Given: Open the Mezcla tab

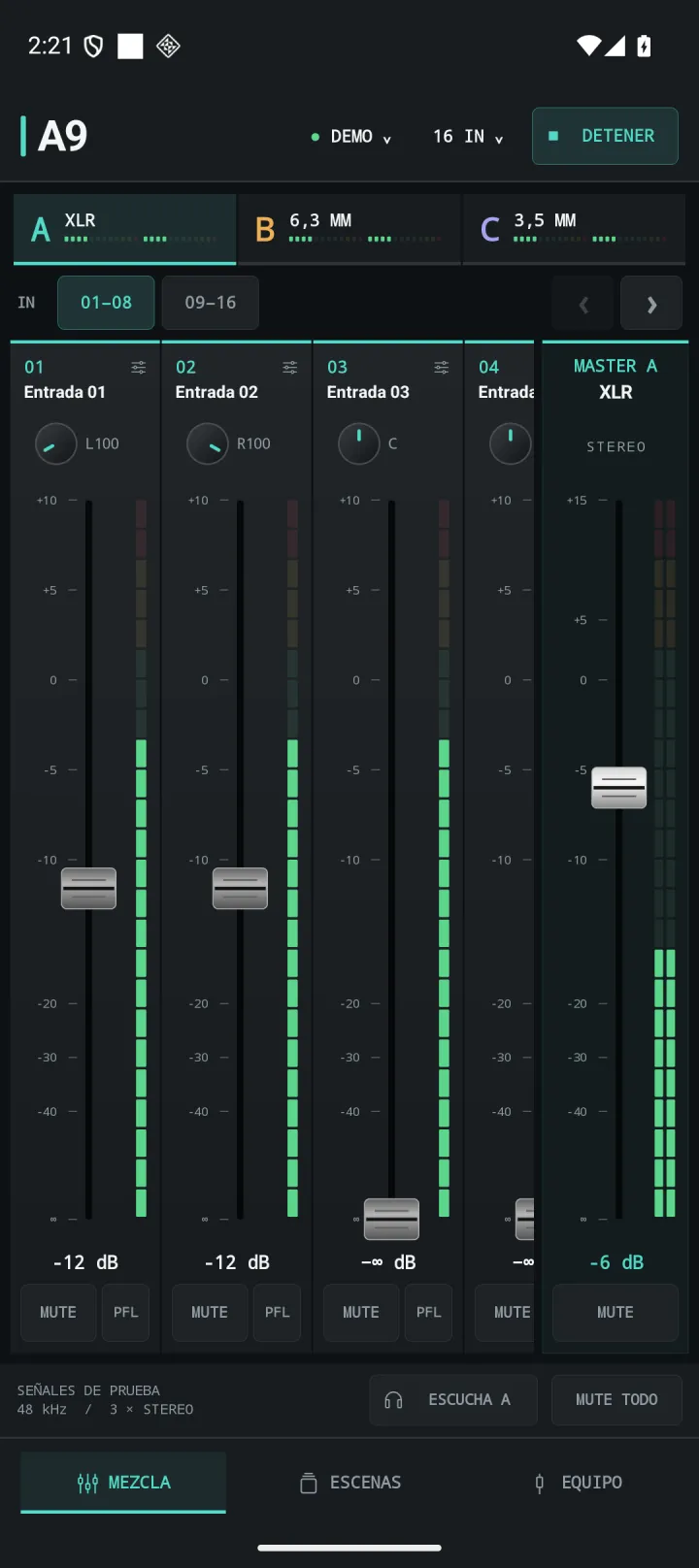Looking at the screenshot, I should point(123,1483).
